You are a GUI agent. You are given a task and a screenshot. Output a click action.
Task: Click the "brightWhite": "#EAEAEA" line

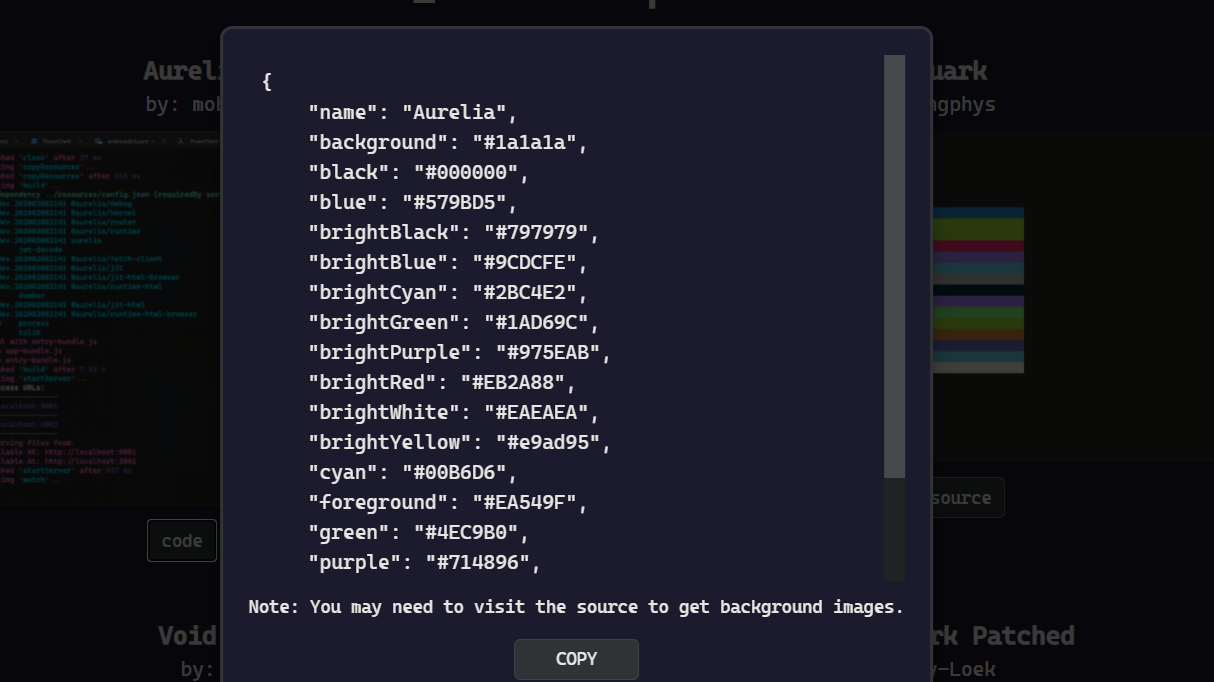(454, 412)
